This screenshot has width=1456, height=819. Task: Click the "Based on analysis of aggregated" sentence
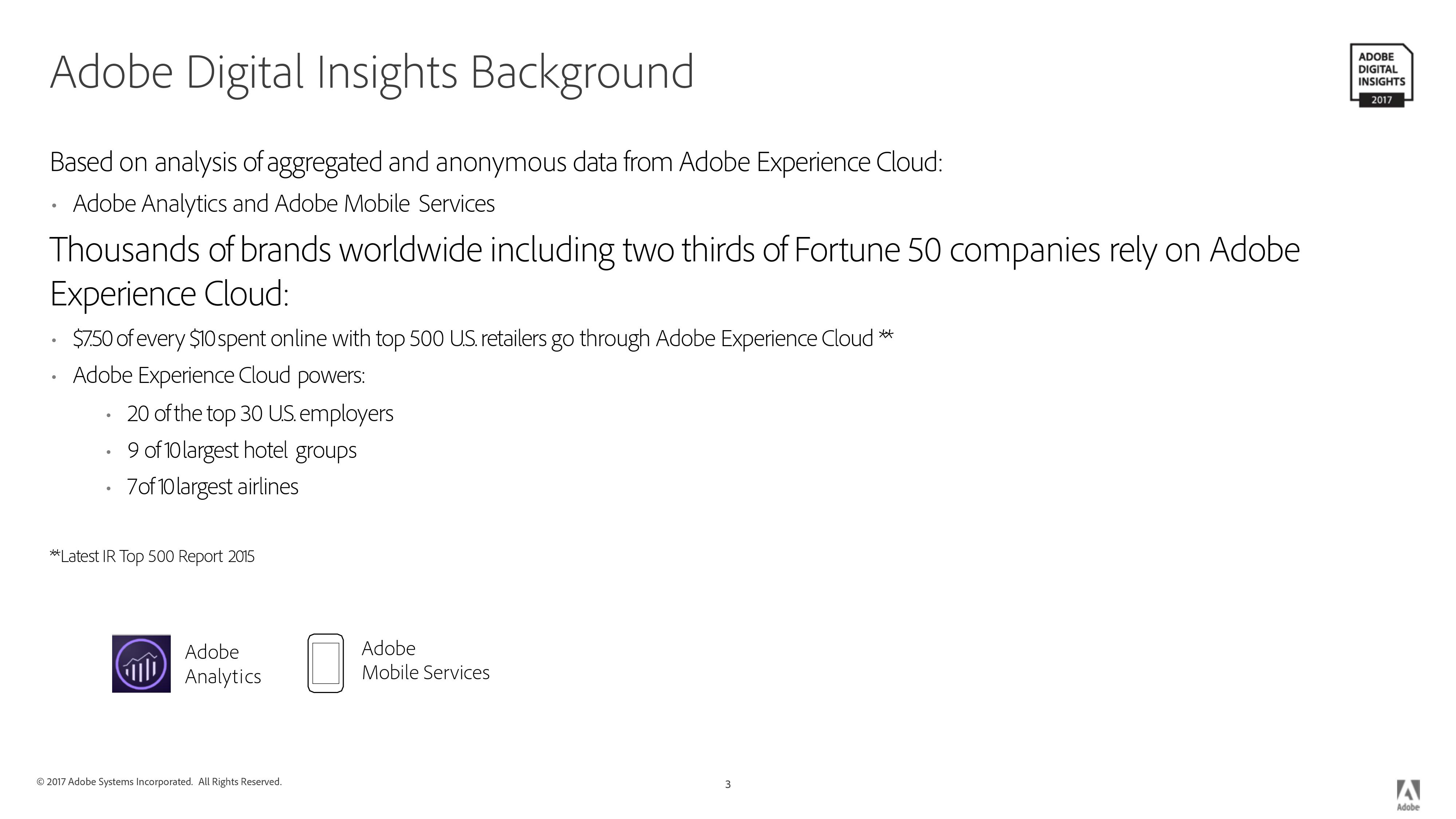496,162
